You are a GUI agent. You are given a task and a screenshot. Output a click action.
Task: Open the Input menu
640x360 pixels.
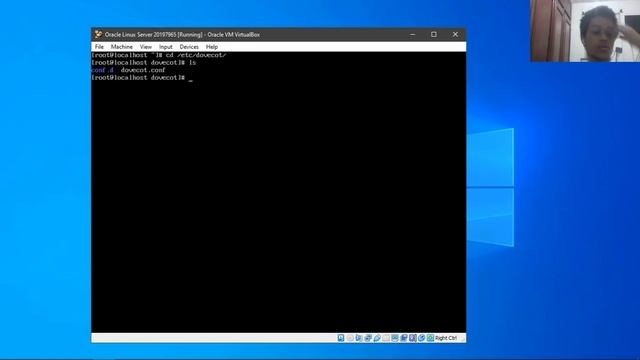point(166,47)
